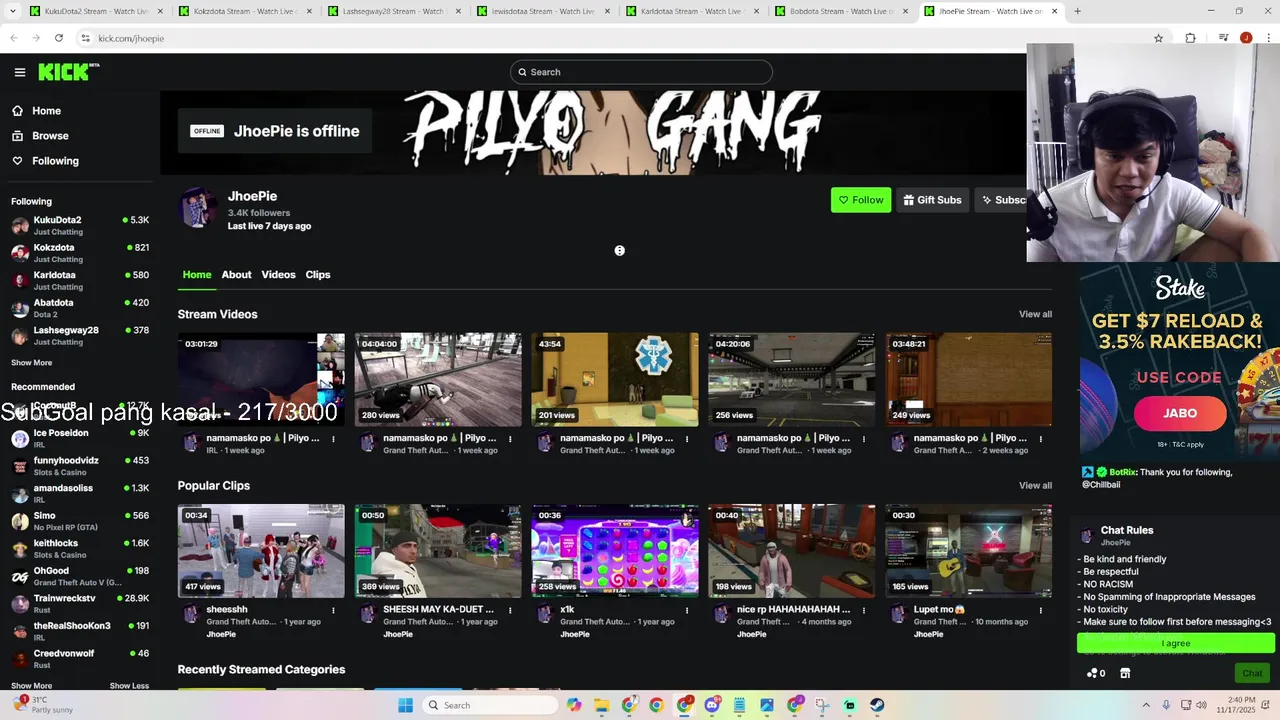Click the Kick logo
Viewport: 1280px width, 720px height.
68,72
